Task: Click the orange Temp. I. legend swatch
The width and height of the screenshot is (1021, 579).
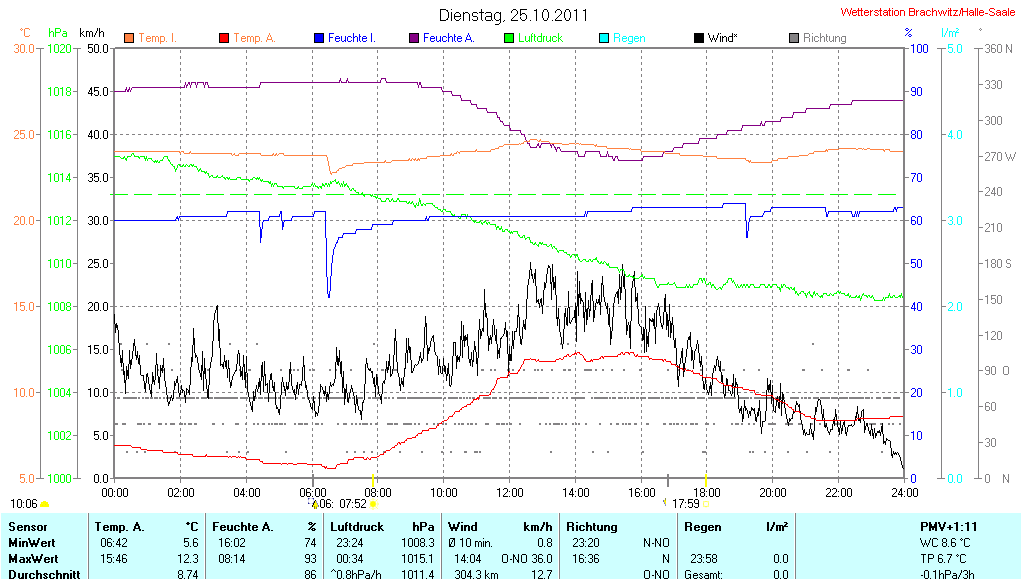Action: 129,38
